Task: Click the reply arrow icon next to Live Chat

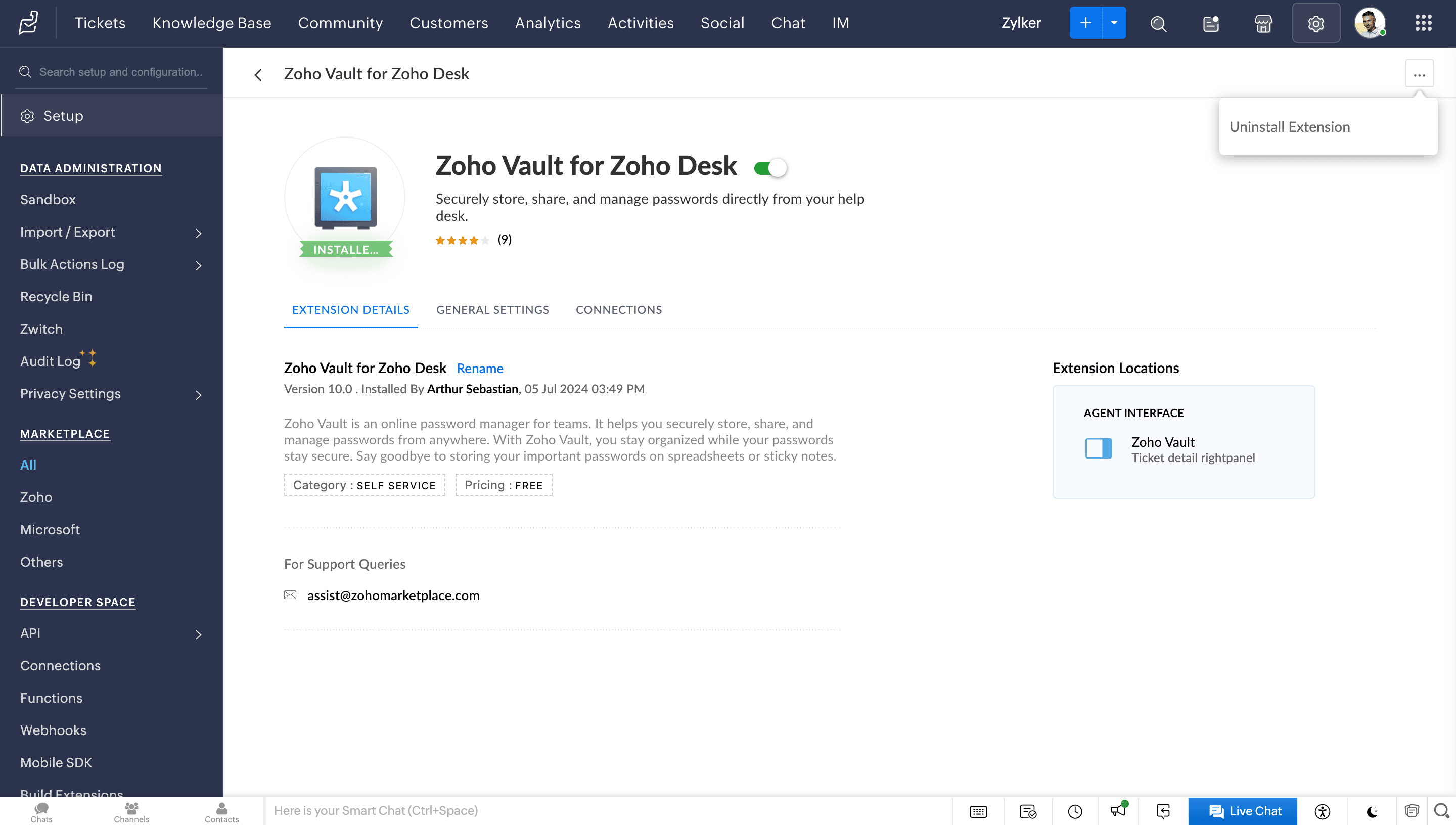Action: coord(1163,811)
